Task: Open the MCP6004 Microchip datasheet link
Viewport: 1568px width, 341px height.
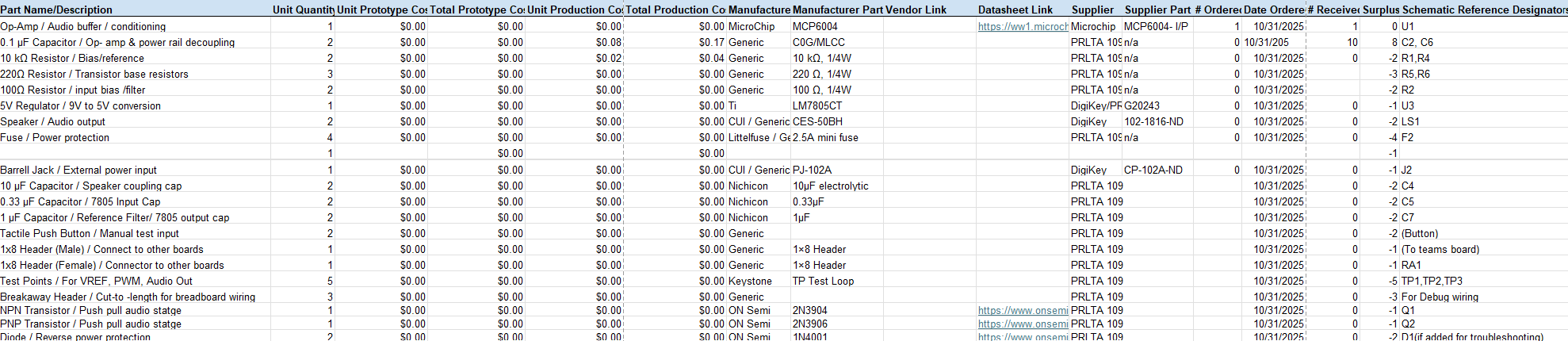Action: 1023,26
